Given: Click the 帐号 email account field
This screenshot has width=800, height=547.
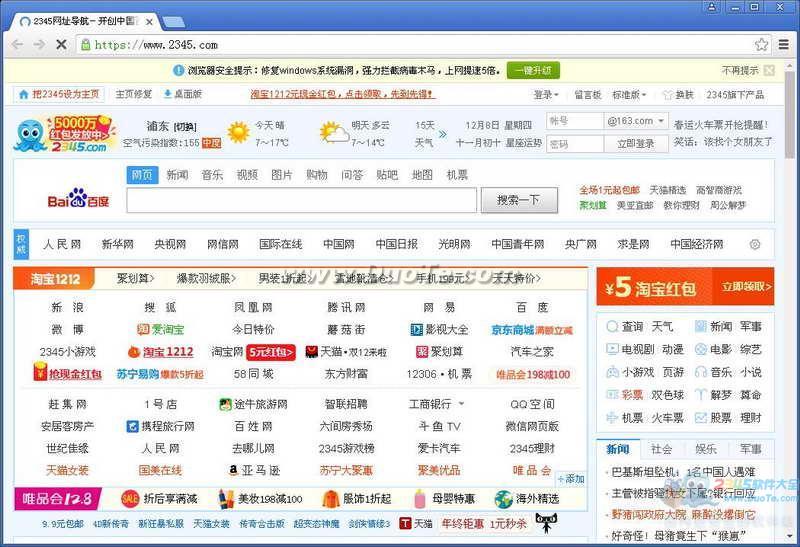Looking at the screenshot, I should pyautogui.click(x=575, y=121).
